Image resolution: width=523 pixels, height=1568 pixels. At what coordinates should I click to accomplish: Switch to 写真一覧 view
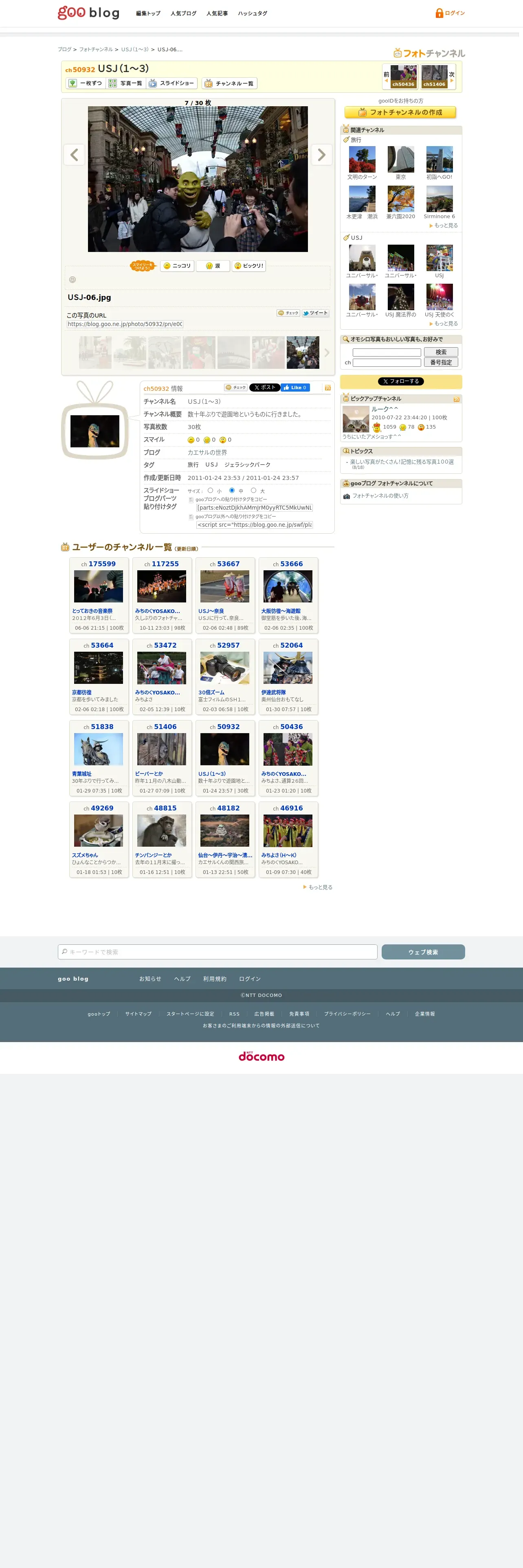pos(125,83)
